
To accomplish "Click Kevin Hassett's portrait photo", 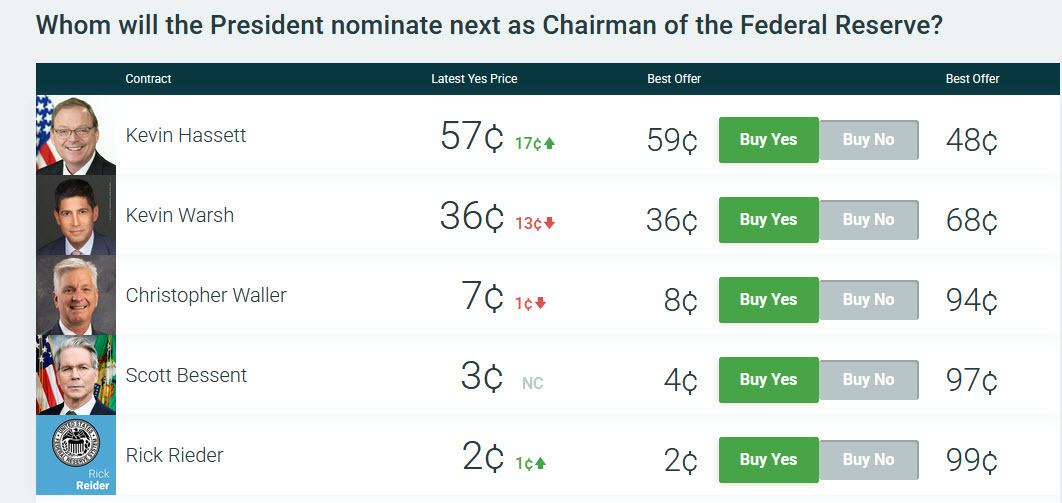I will tap(76, 136).
